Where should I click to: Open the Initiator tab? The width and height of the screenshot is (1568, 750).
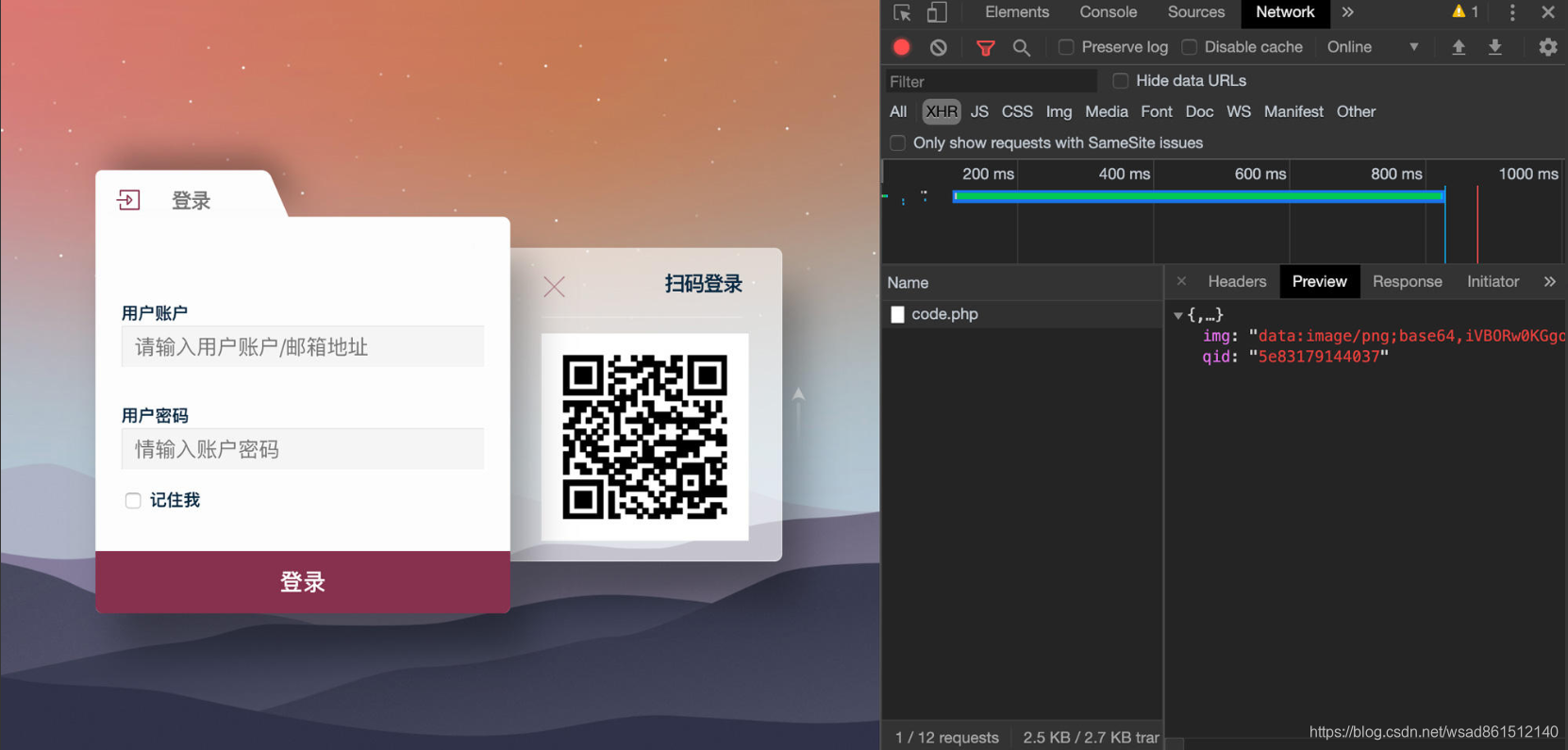tap(1493, 281)
